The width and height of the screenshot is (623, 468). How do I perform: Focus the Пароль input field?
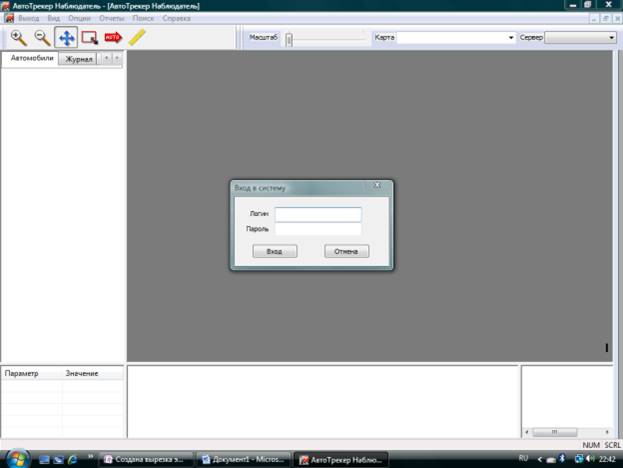pos(318,229)
